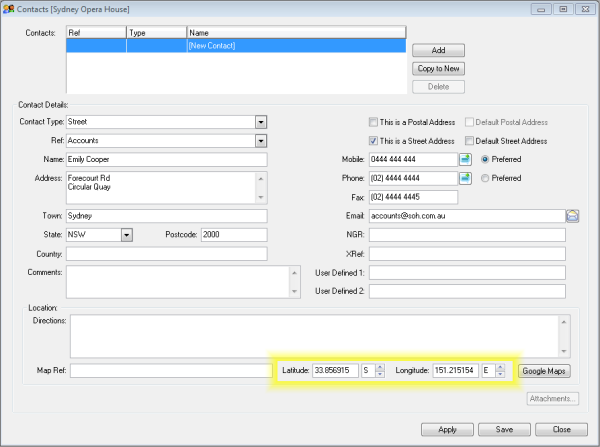Enable the Default Street Address checkbox
Viewport: 600px width, 447px height.
click(469, 141)
